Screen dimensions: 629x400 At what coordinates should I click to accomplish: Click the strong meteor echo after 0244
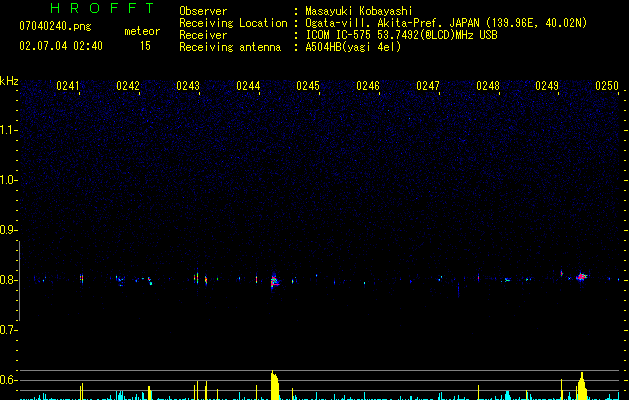[274, 281]
